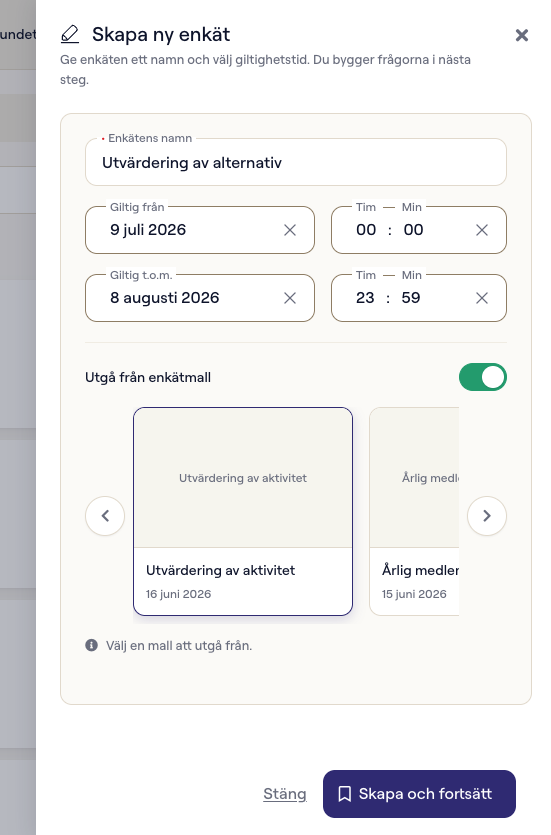Viewport: 551px width, 835px height.
Task: Set the end hour field 23
Action: [x=365, y=298]
